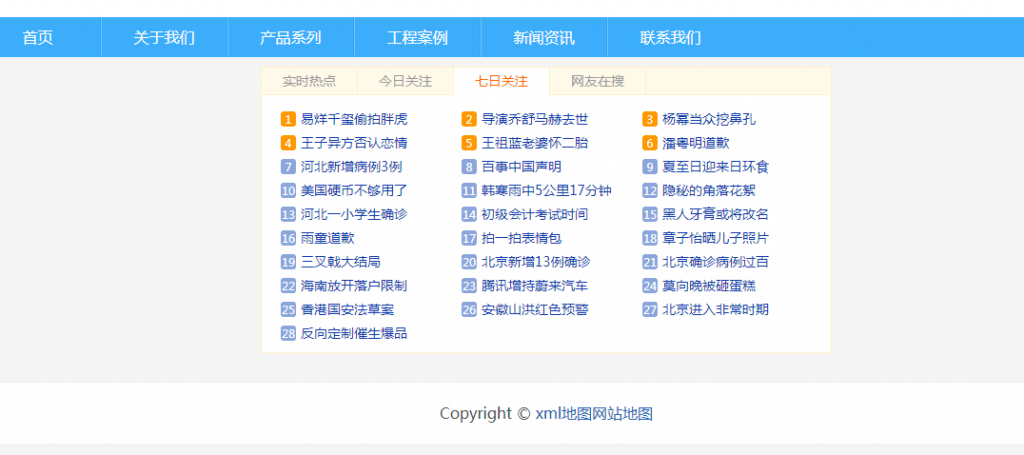This screenshot has width=1024, height=455.
Task: Open the link 三叉戟大结局
Action: point(340,262)
